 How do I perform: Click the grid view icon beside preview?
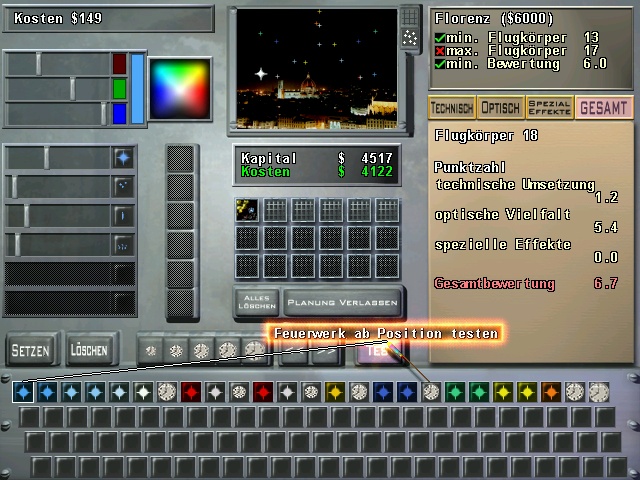tap(410, 17)
